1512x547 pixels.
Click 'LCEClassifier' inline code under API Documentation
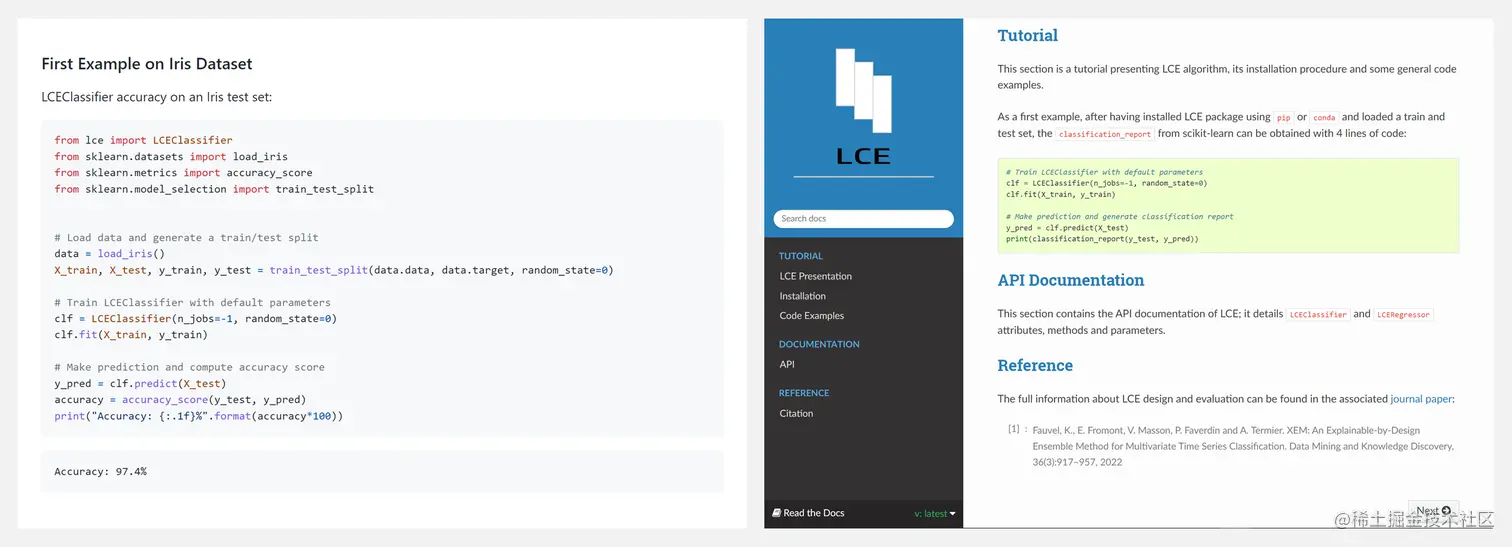pos(1318,314)
